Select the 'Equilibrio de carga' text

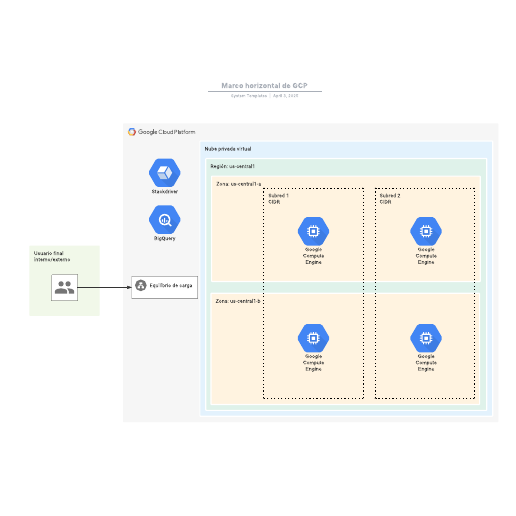click(171, 285)
